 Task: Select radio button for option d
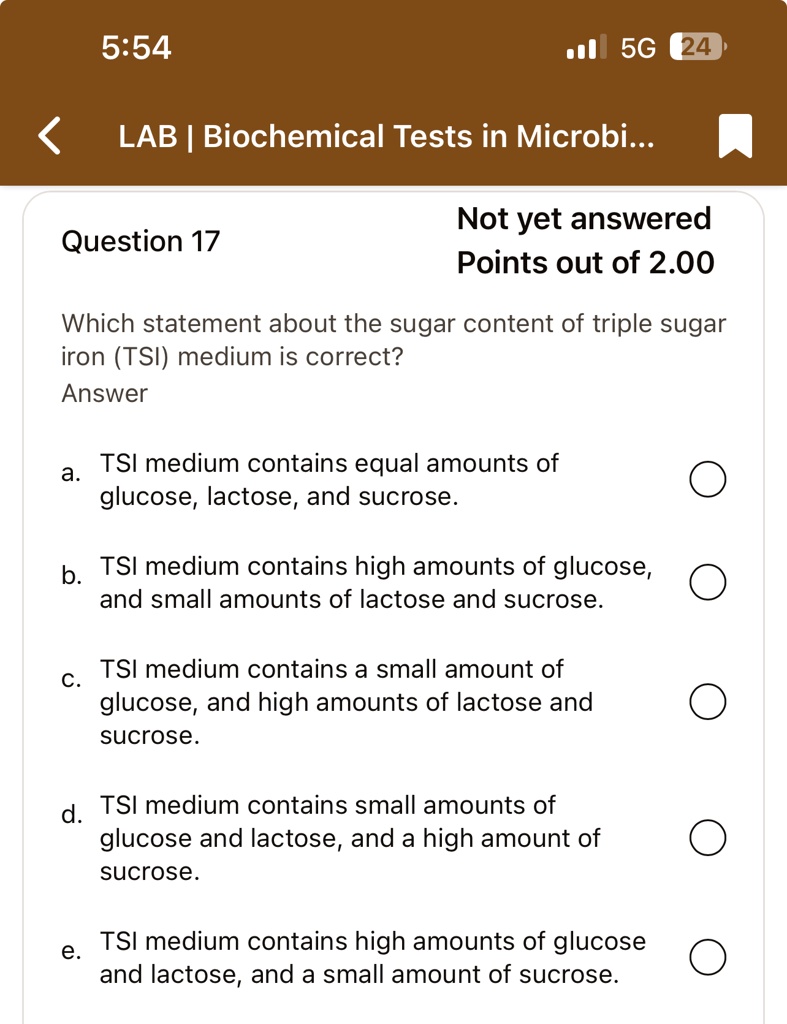tap(707, 838)
